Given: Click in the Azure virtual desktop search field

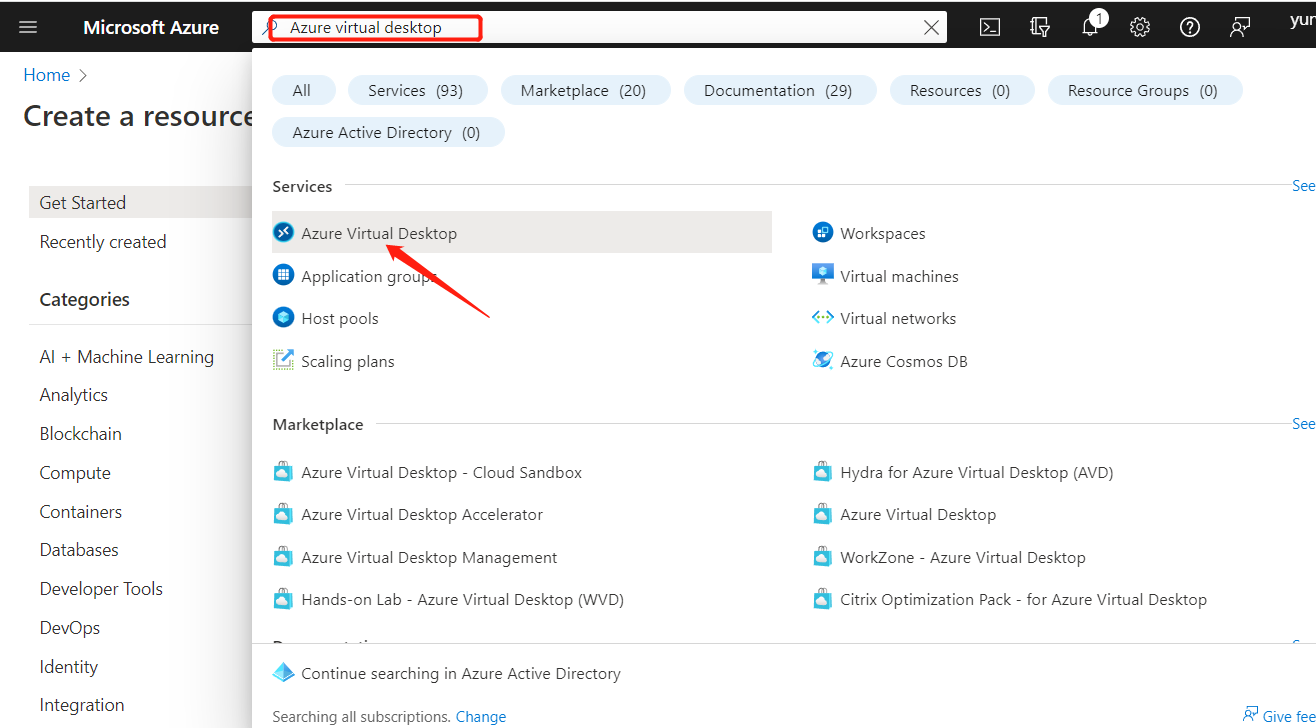Looking at the screenshot, I should click(600, 28).
